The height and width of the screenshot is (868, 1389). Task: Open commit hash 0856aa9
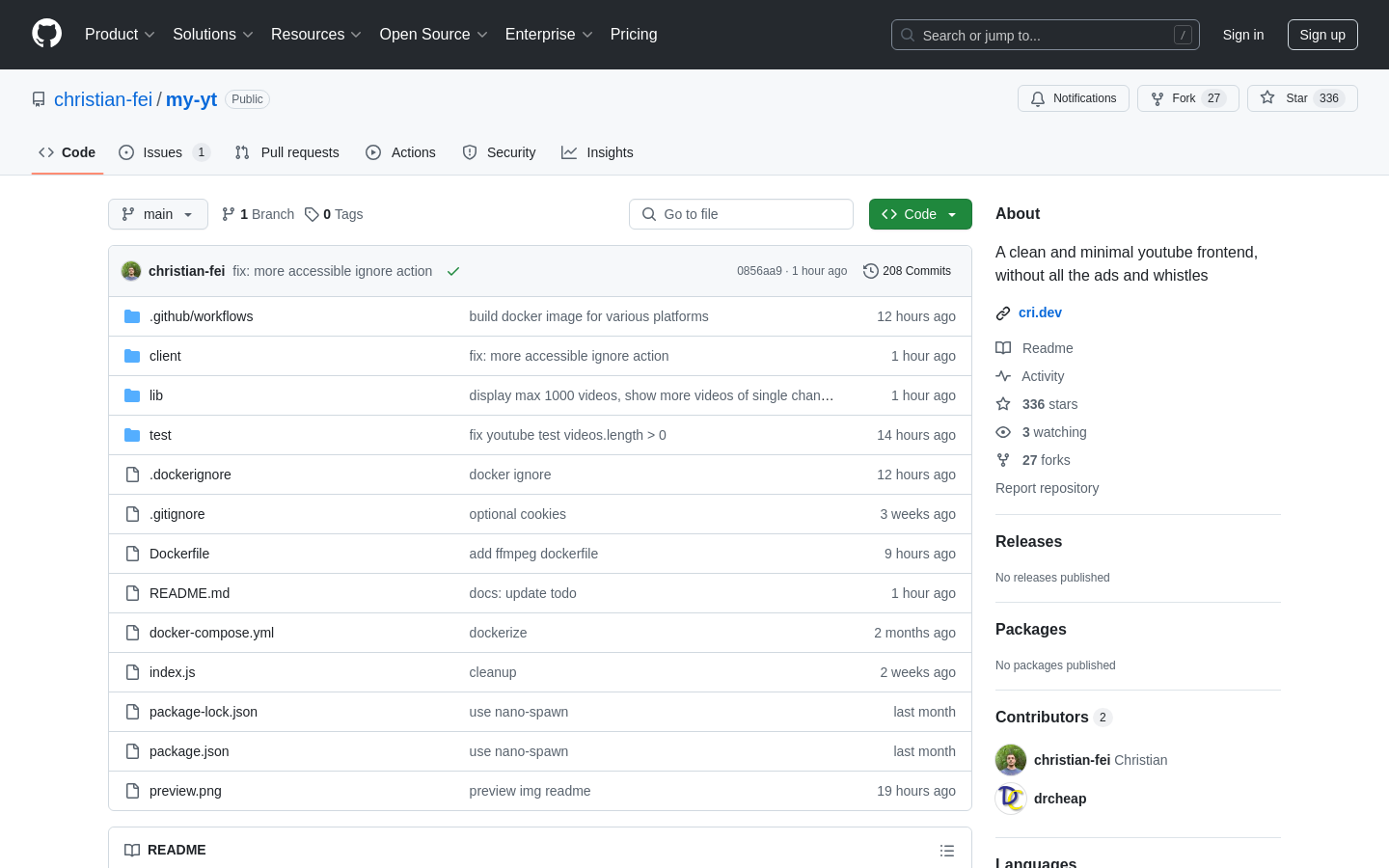tap(759, 271)
